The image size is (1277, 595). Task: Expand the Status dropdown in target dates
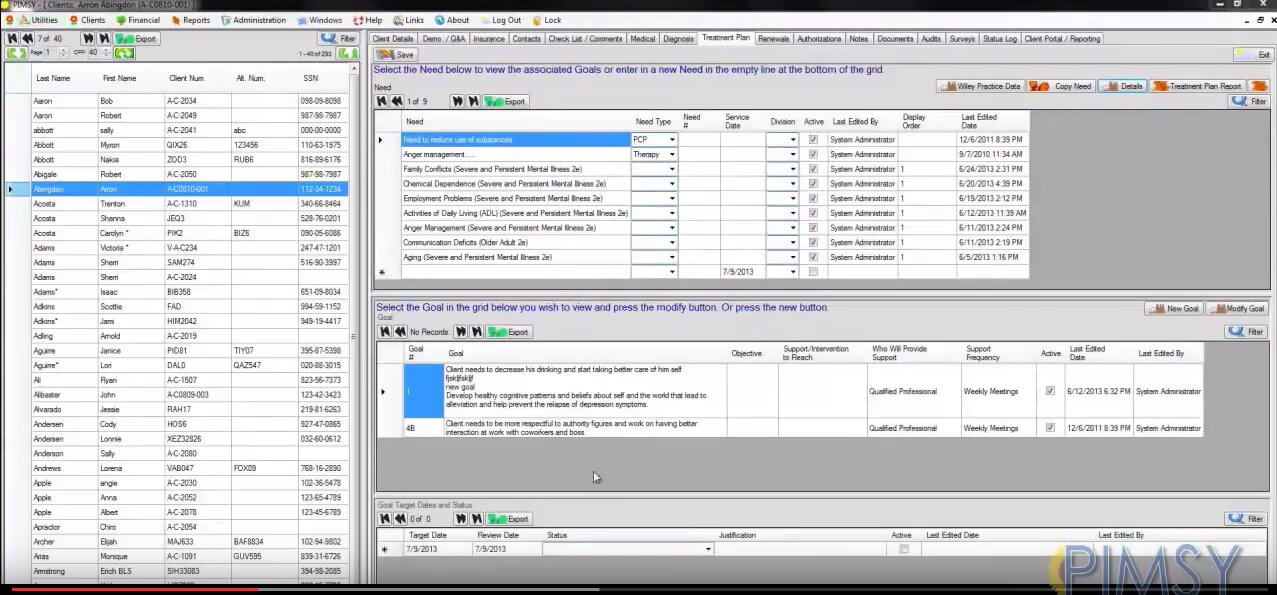click(x=708, y=549)
